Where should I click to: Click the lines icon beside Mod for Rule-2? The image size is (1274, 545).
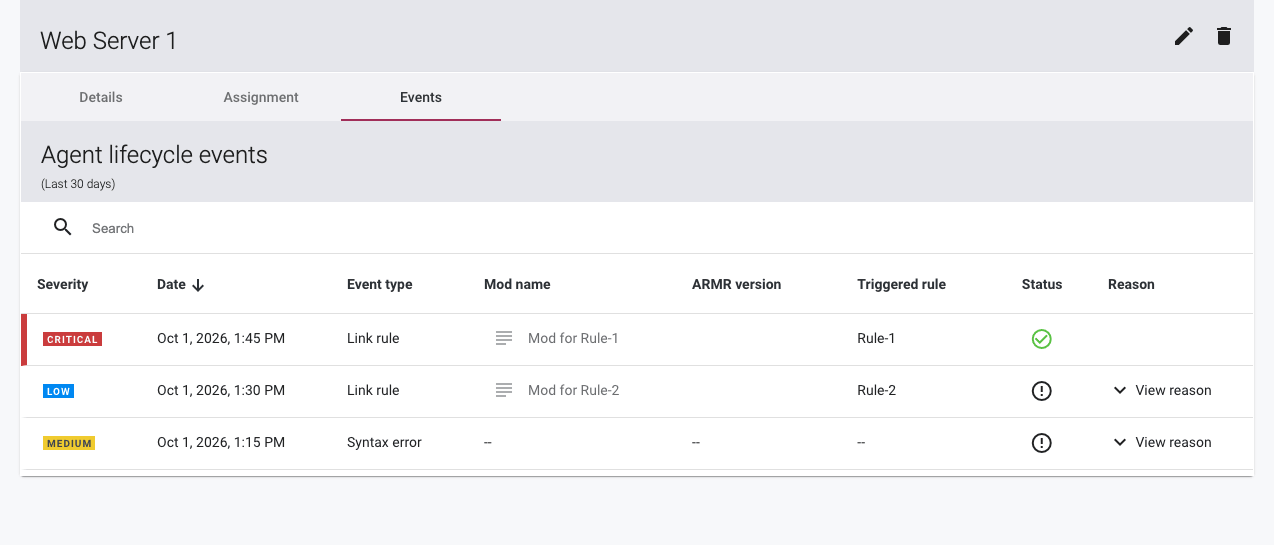point(504,390)
